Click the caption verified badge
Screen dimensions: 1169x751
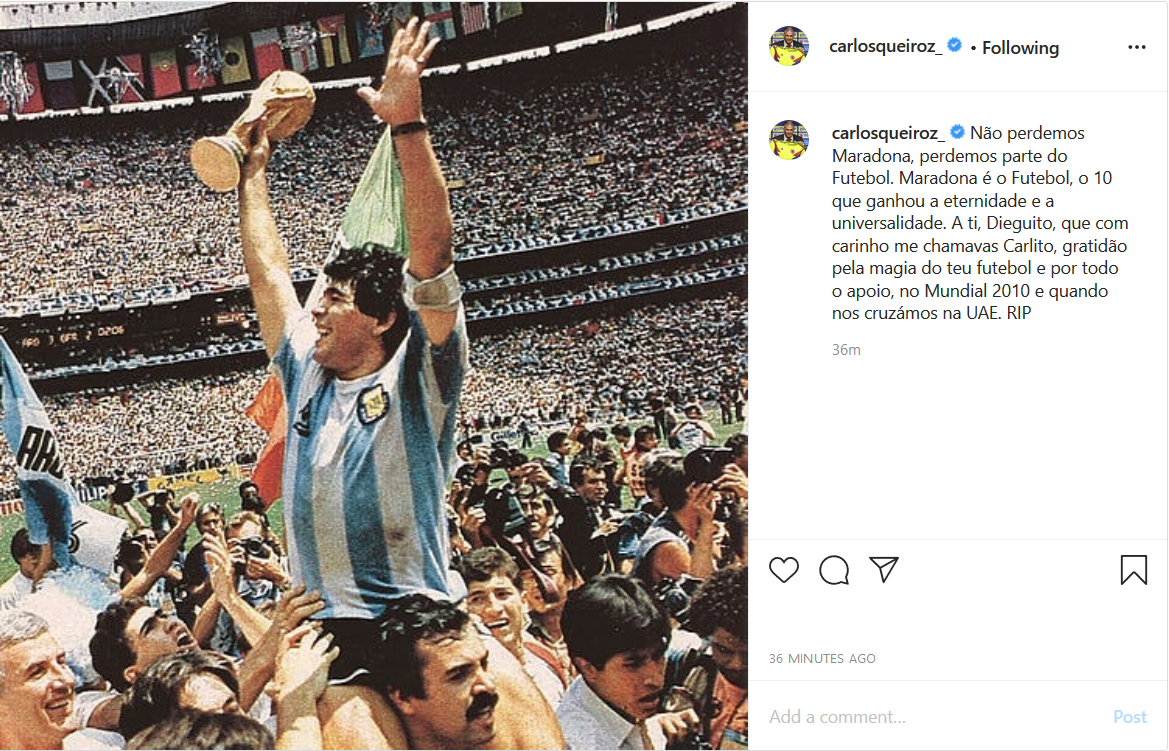[x=957, y=132]
